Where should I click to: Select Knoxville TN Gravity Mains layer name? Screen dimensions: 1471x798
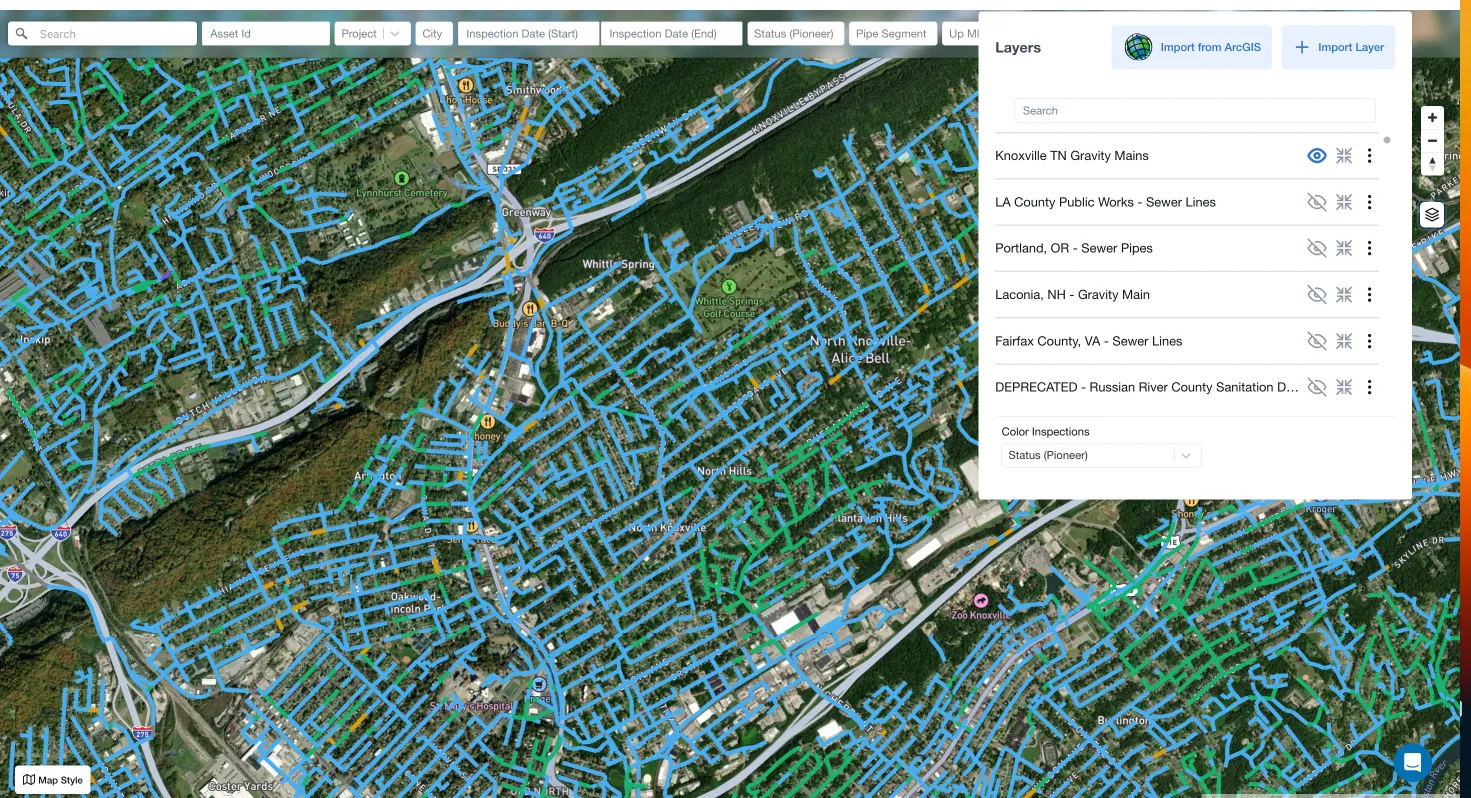click(1072, 156)
